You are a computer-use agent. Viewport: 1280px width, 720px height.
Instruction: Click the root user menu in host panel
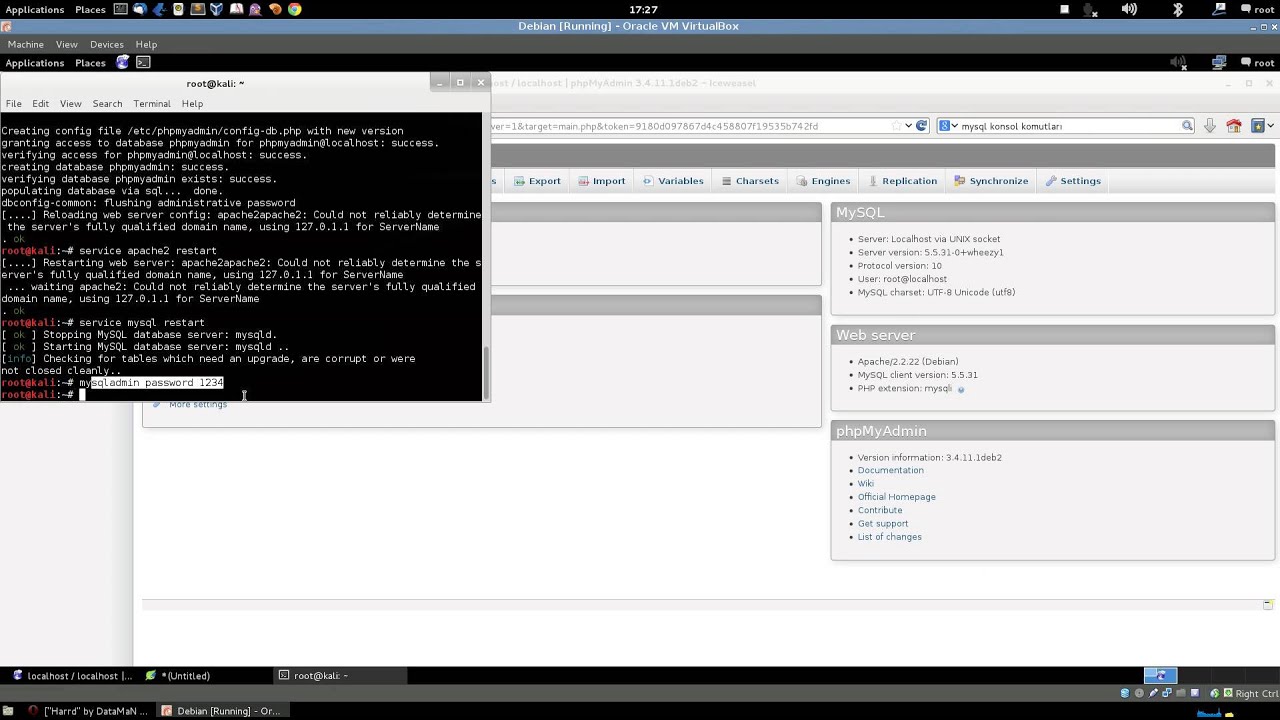[1257, 9]
